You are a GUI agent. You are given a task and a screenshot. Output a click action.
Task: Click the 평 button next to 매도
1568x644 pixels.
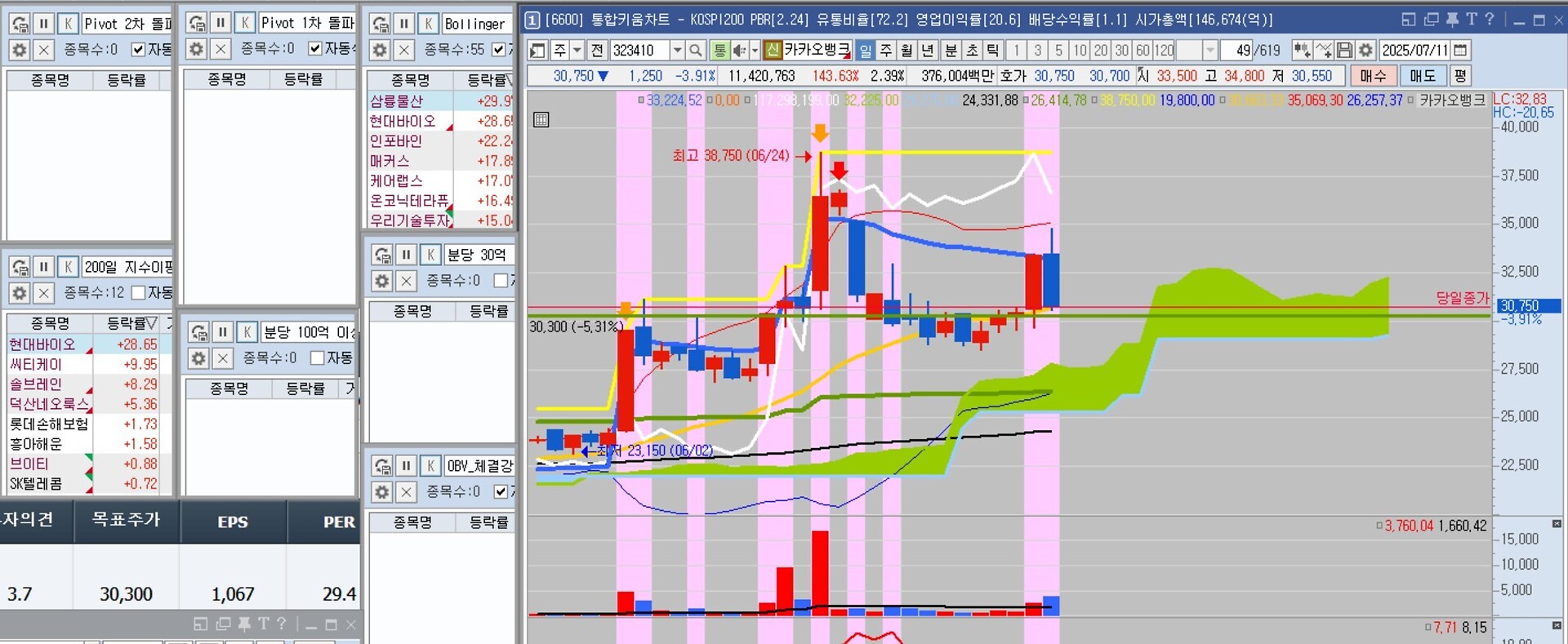(x=1460, y=76)
